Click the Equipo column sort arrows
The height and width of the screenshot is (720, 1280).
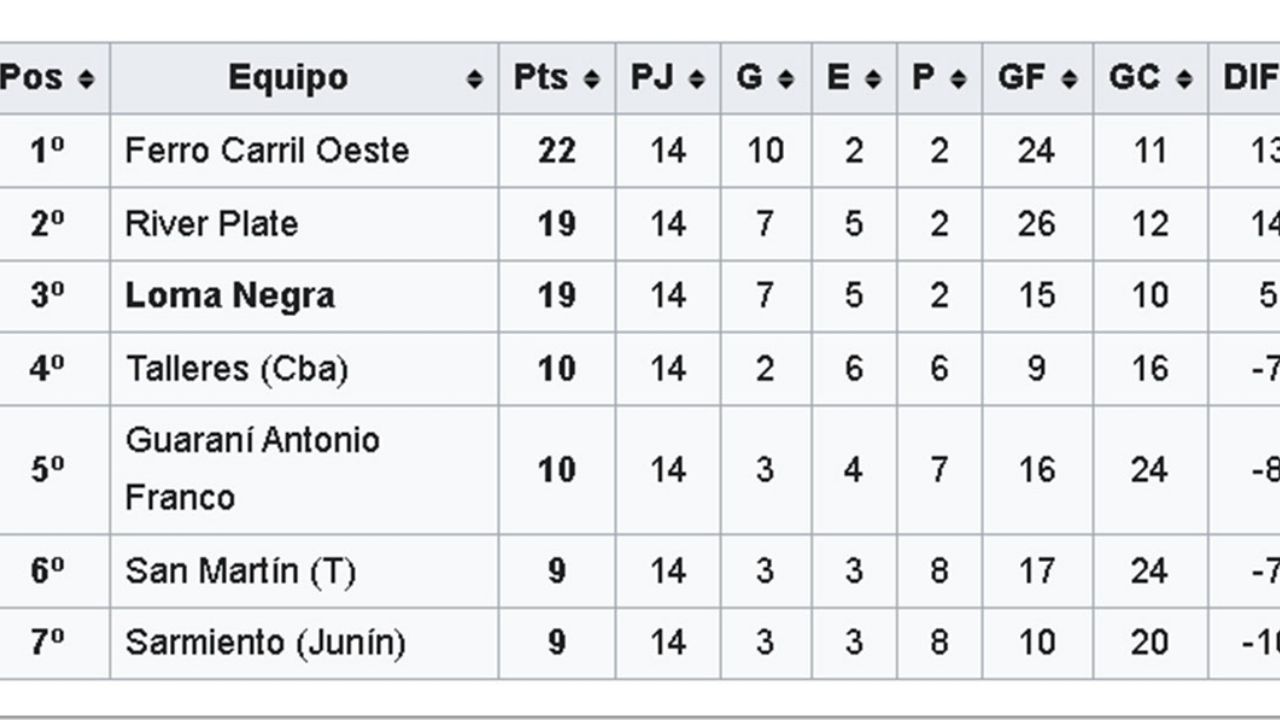tap(475, 78)
